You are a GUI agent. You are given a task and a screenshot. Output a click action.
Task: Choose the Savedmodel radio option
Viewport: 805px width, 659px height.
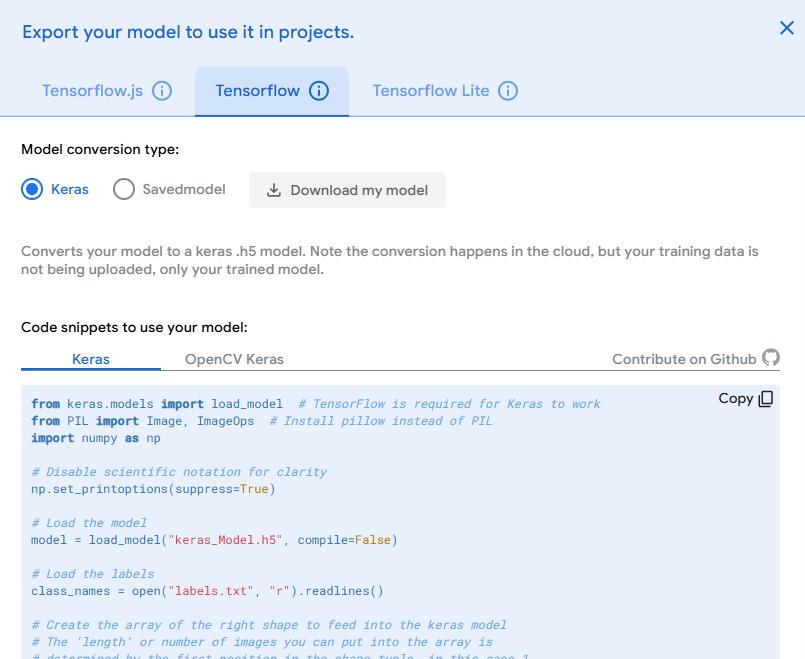124,189
